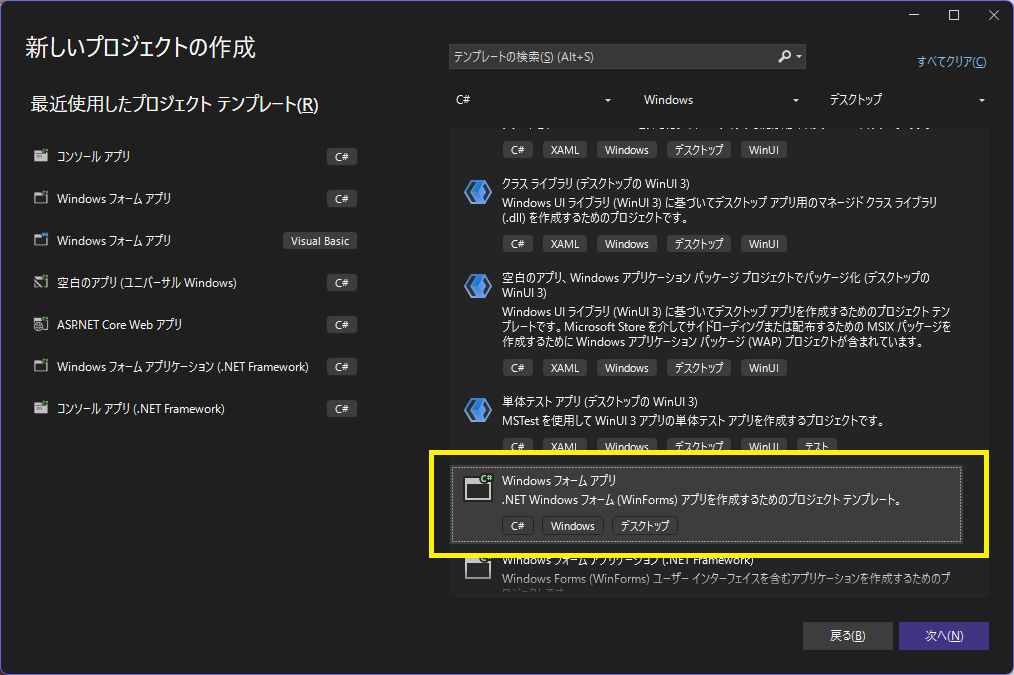Select the コンソール アプリ icon in recent templates
The height and width of the screenshot is (675, 1014).
40,156
